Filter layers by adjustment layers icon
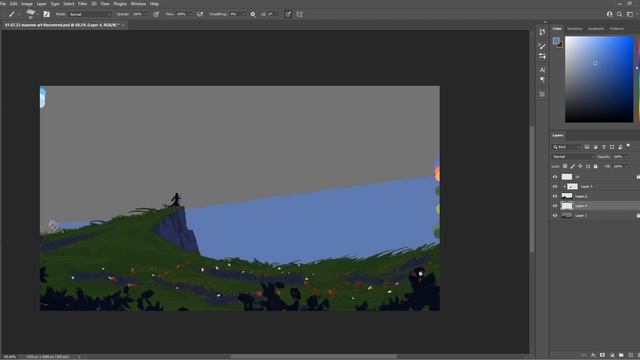The width and height of the screenshot is (640, 360). point(596,147)
